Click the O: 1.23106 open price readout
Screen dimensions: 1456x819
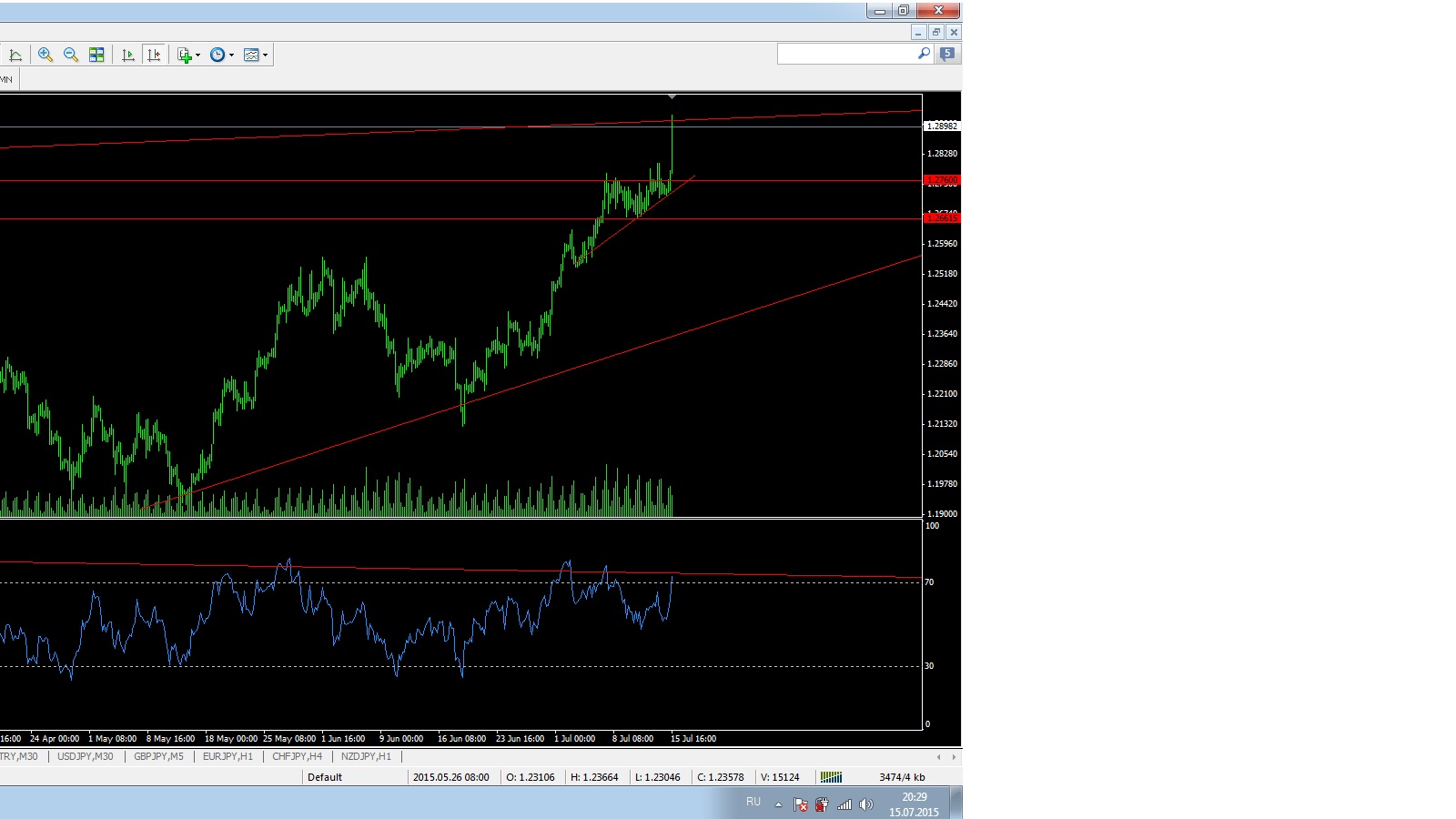531,777
